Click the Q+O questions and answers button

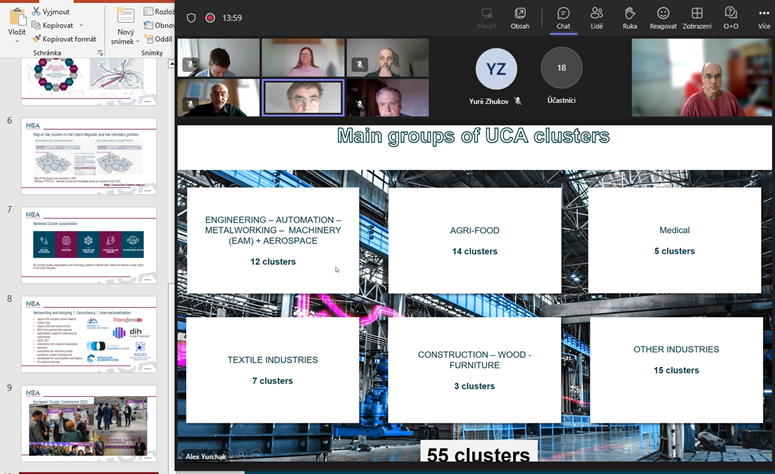coord(731,18)
